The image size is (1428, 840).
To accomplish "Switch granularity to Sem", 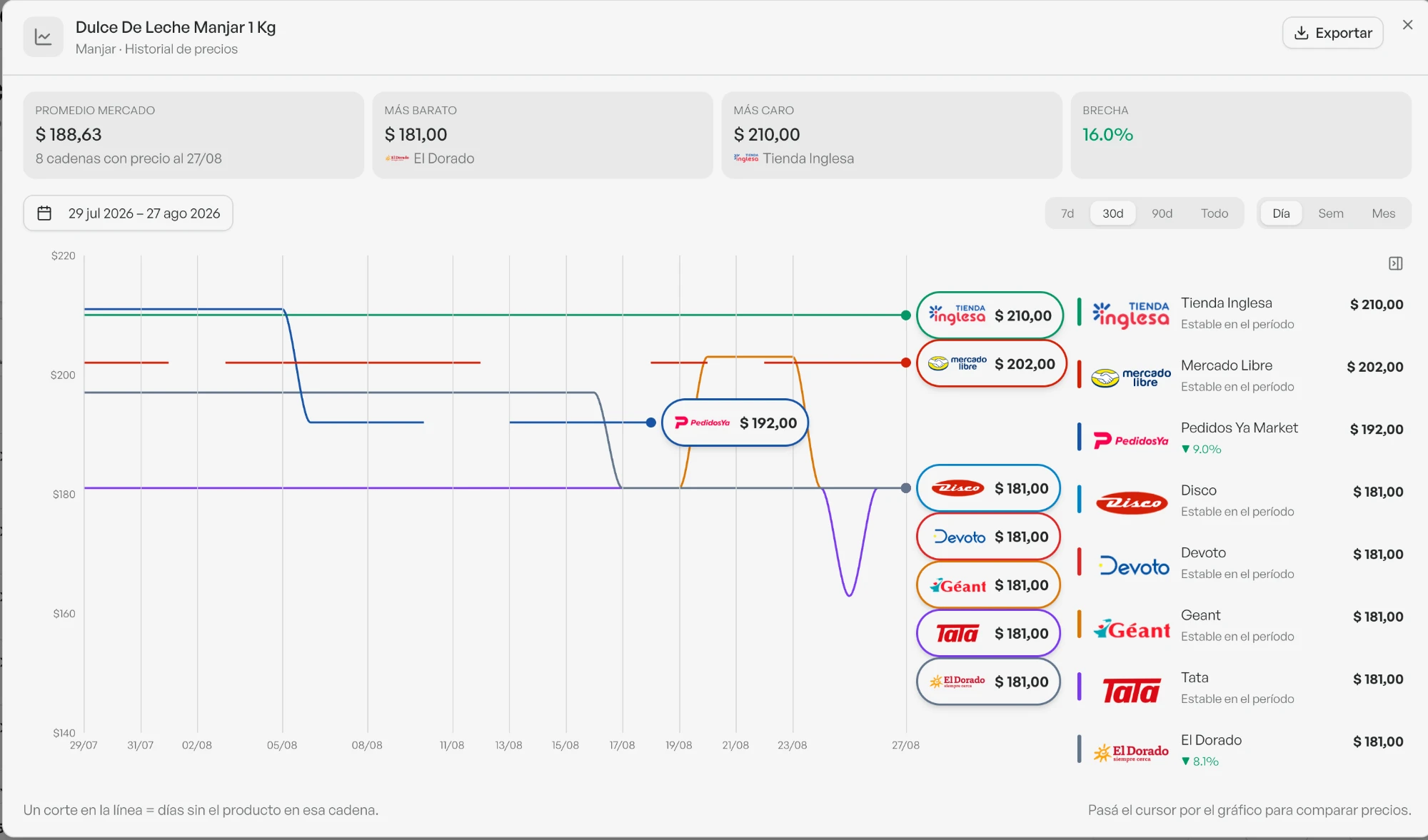I will point(1331,213).
